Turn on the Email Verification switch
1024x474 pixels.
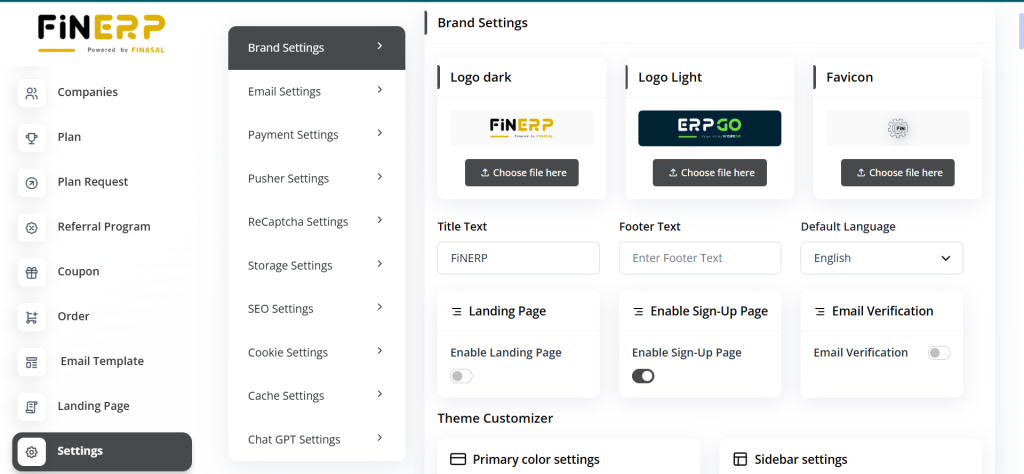(939, 353)
